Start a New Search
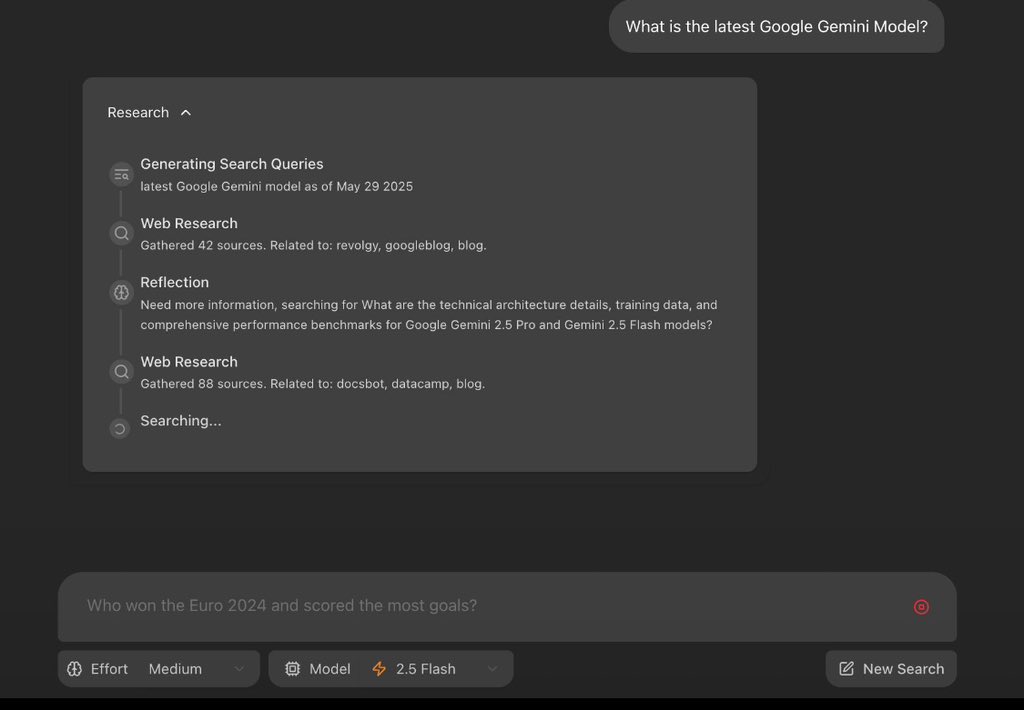 click(891, 668)
